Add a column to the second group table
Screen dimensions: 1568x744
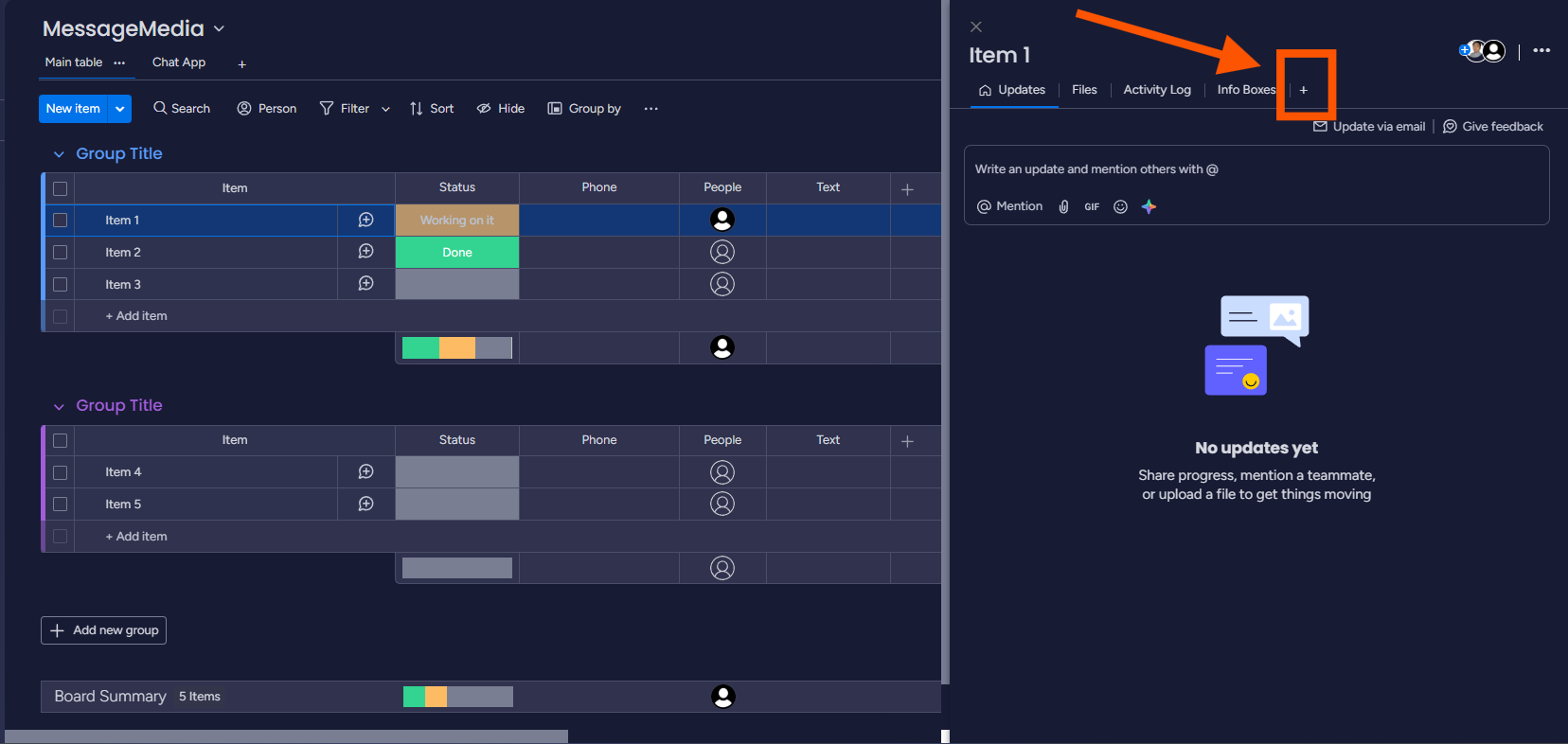[907, 441]
